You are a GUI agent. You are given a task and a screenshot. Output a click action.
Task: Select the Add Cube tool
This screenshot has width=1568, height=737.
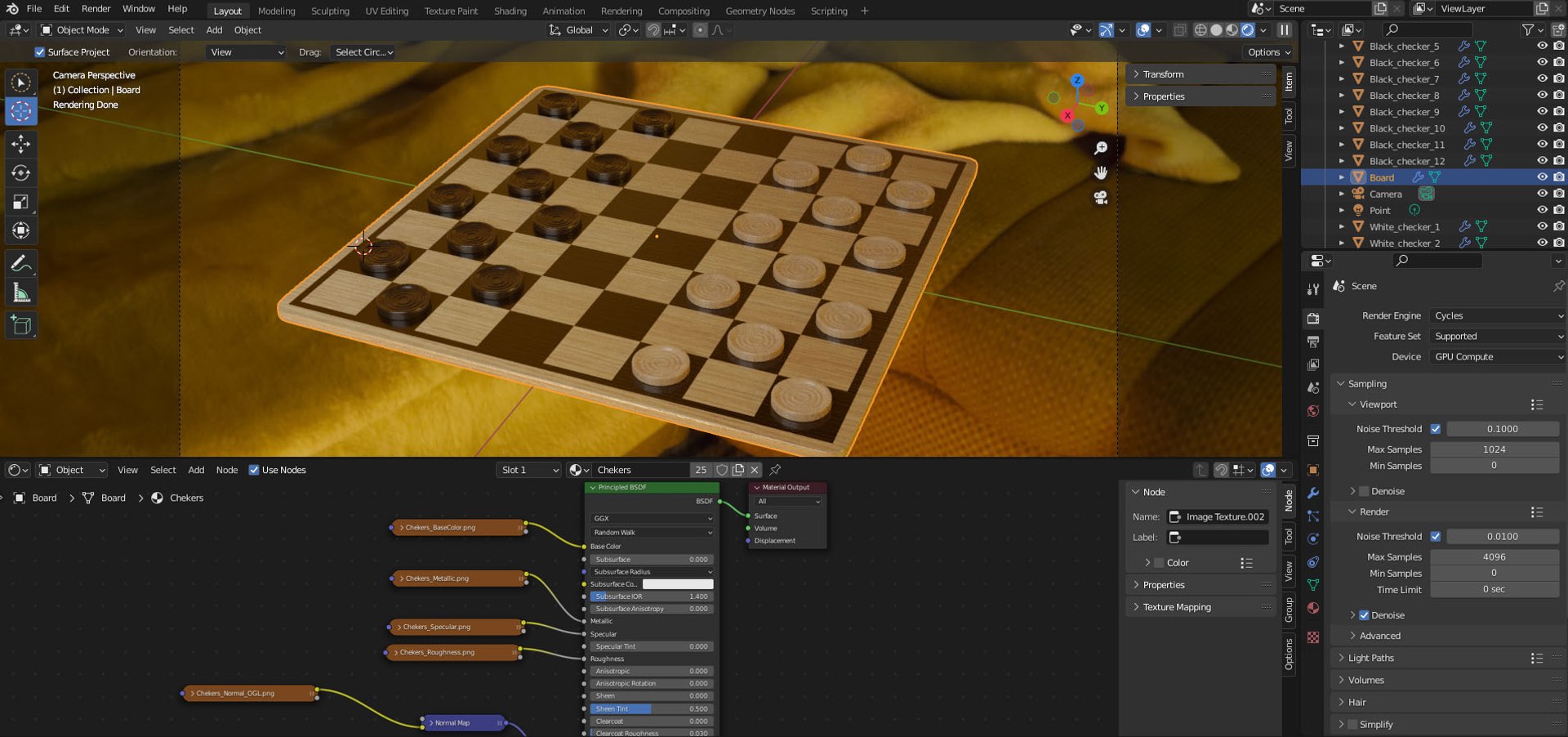click(x=21, y=325)
